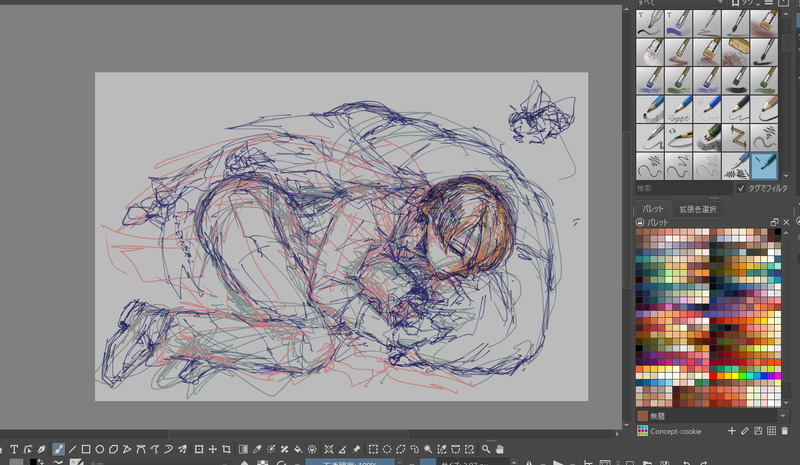This screenshot has width=800, height=465.
Task: Click the add color plus icon
Action: point(731,431)
